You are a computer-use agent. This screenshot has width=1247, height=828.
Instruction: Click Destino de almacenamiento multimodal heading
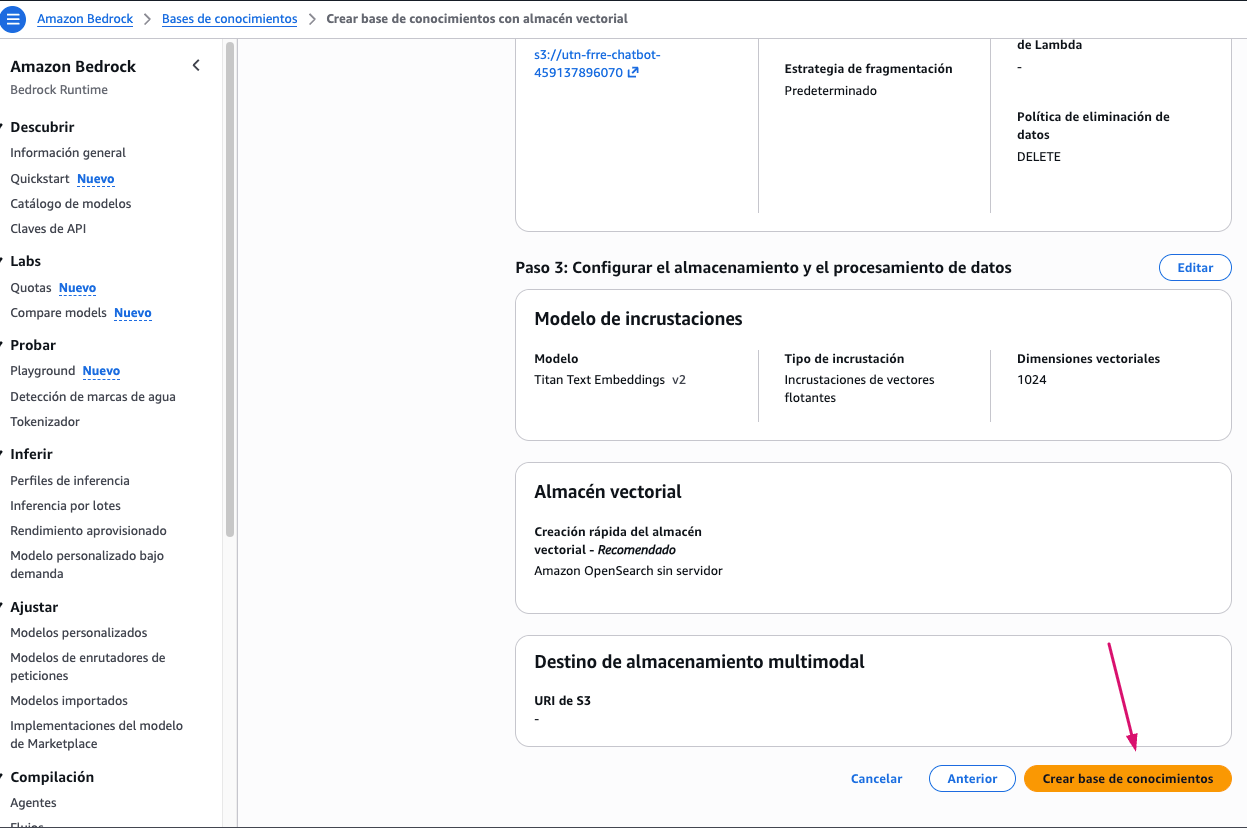(x=699, y=662)
